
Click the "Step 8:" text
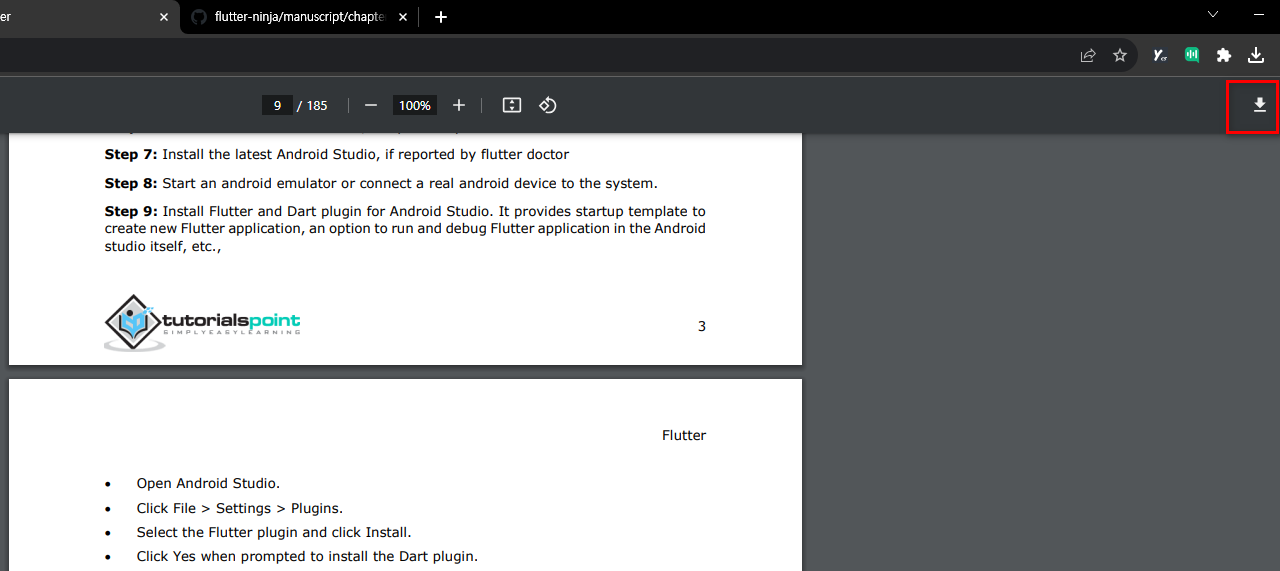(x=131, y=184)
